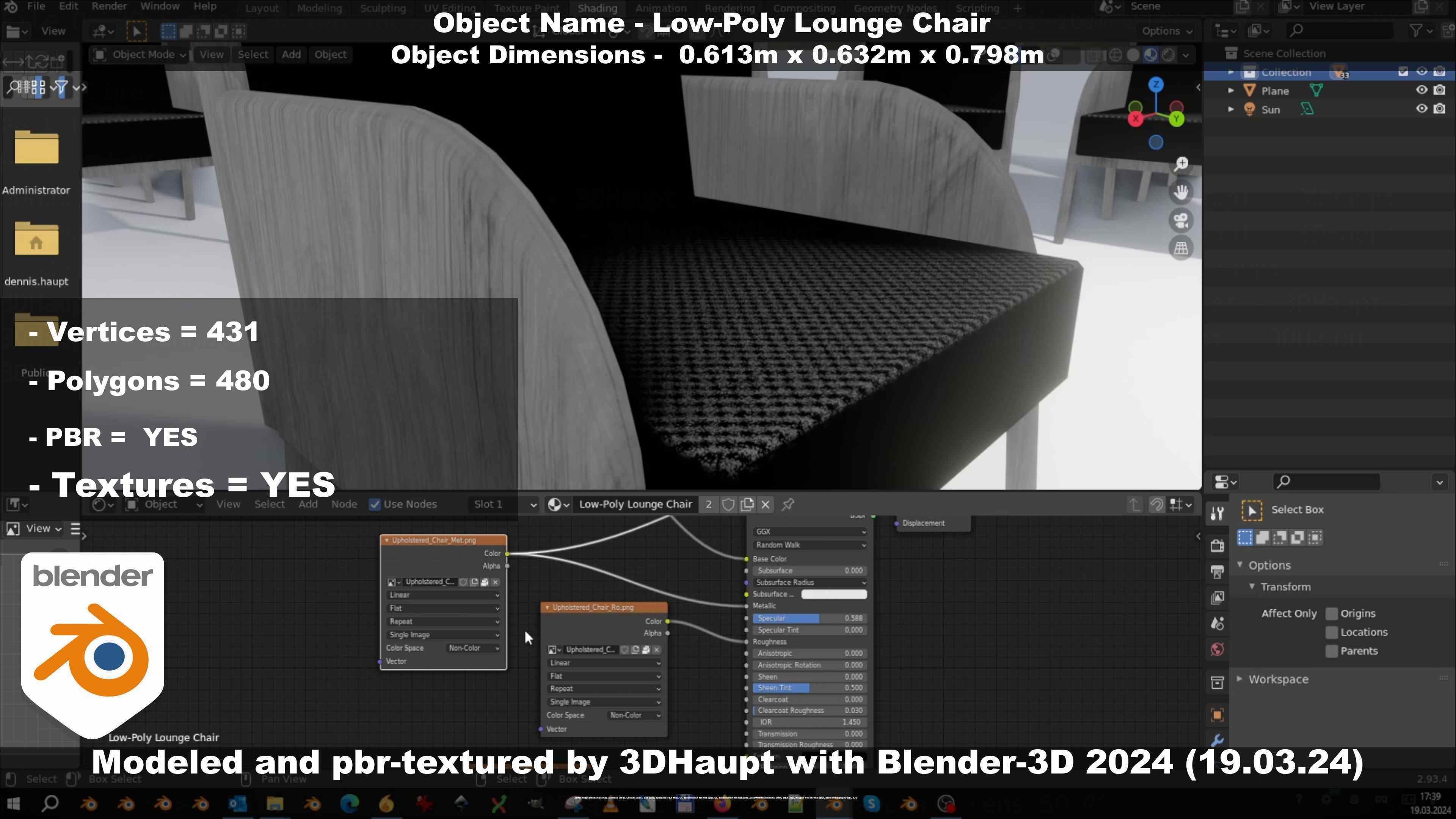Open the Scene properties tab

1218,623
